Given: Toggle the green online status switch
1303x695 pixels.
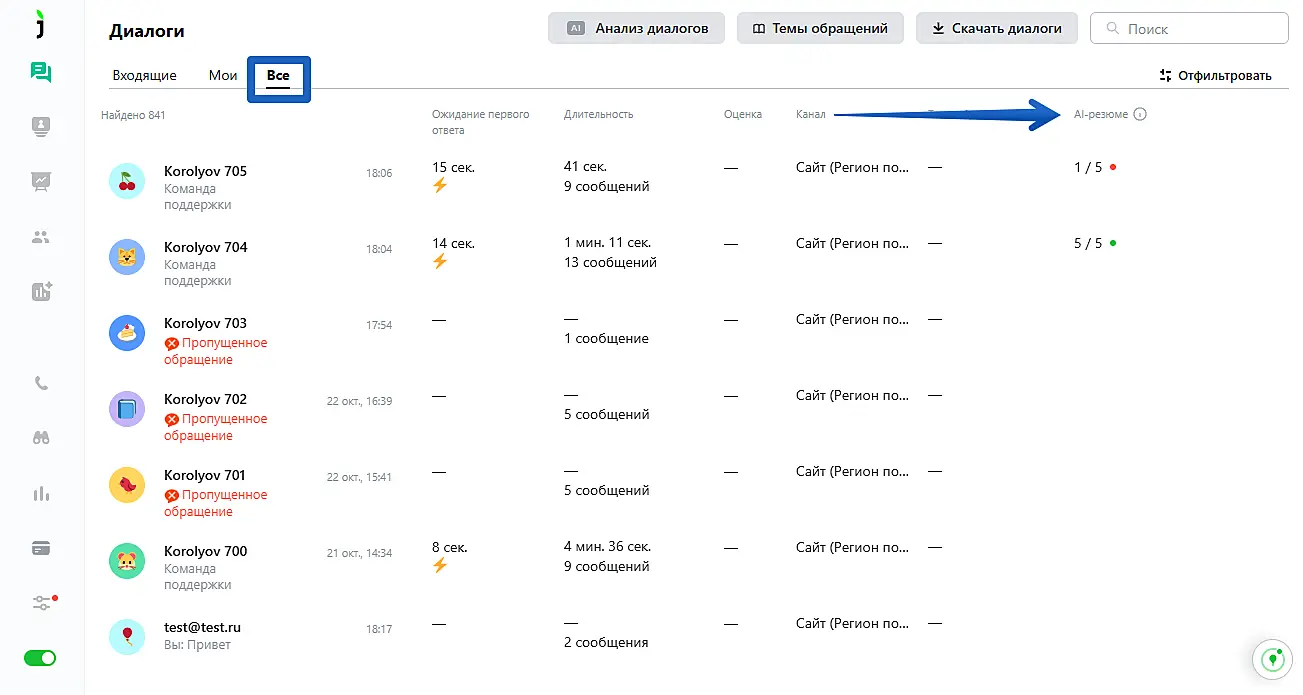Looking at the screenshot, I should coord(41,658).
